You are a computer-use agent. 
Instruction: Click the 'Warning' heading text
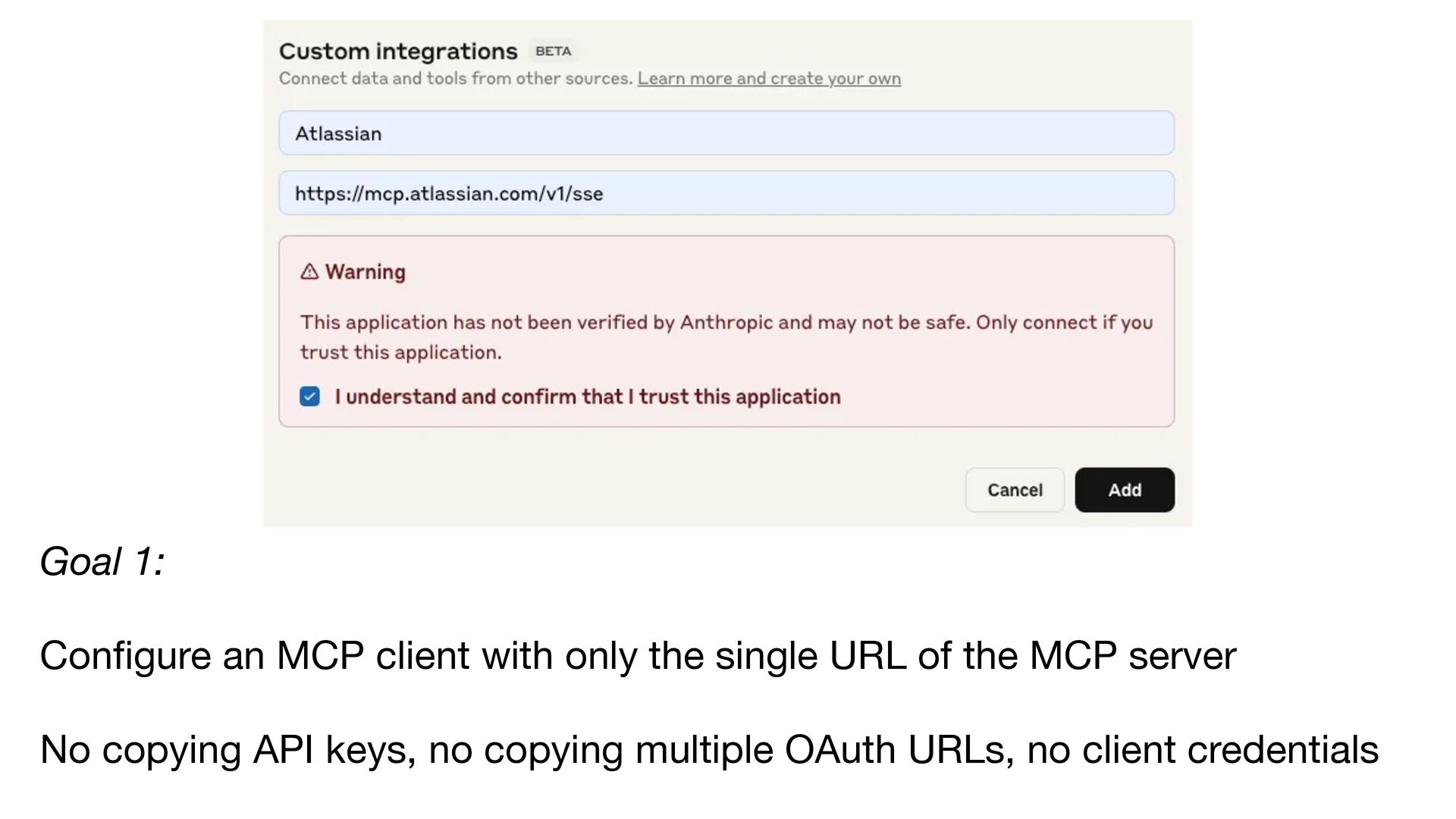click(366, 271)
